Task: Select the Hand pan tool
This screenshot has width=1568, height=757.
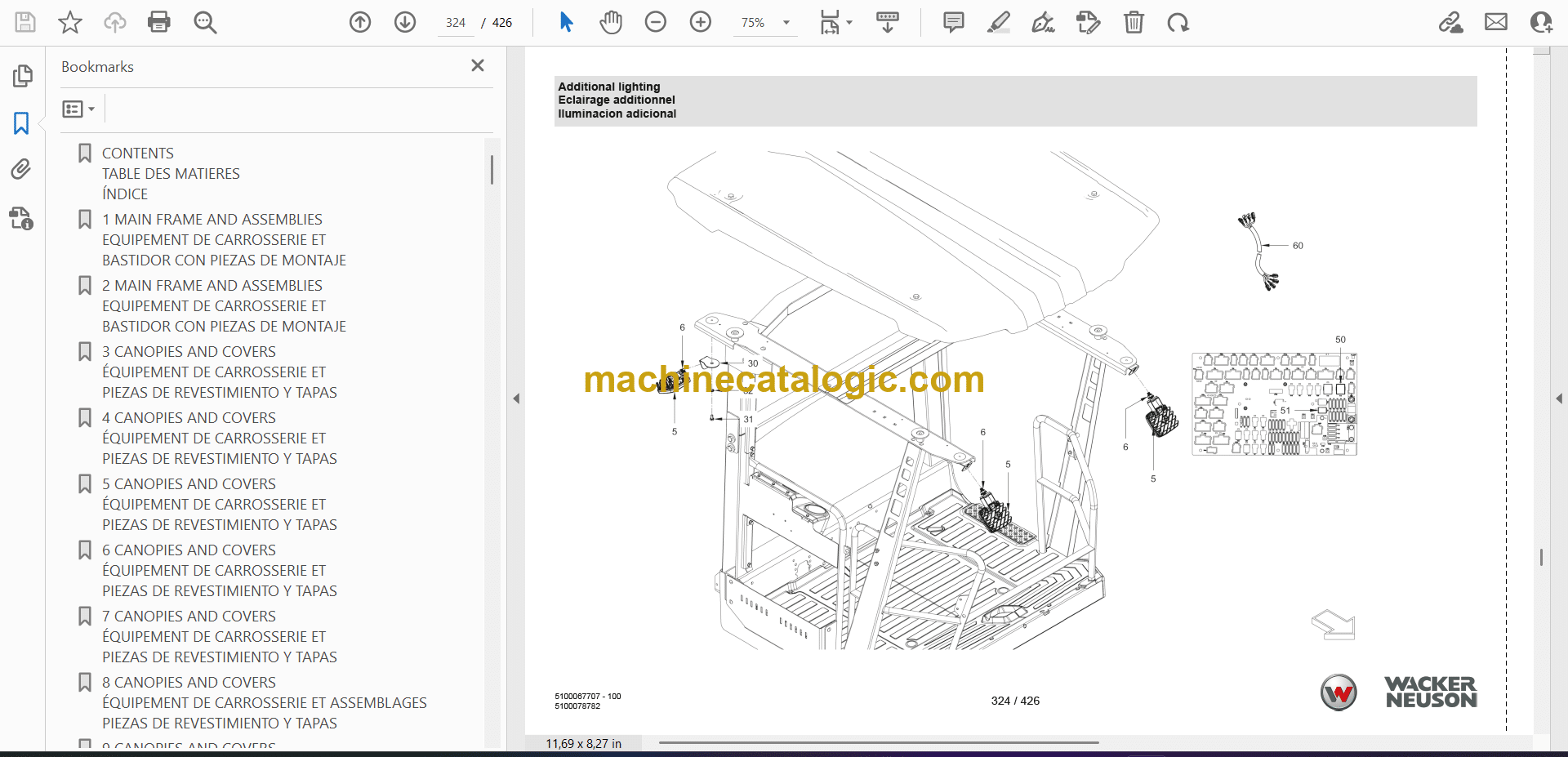Action: [611, 22]
